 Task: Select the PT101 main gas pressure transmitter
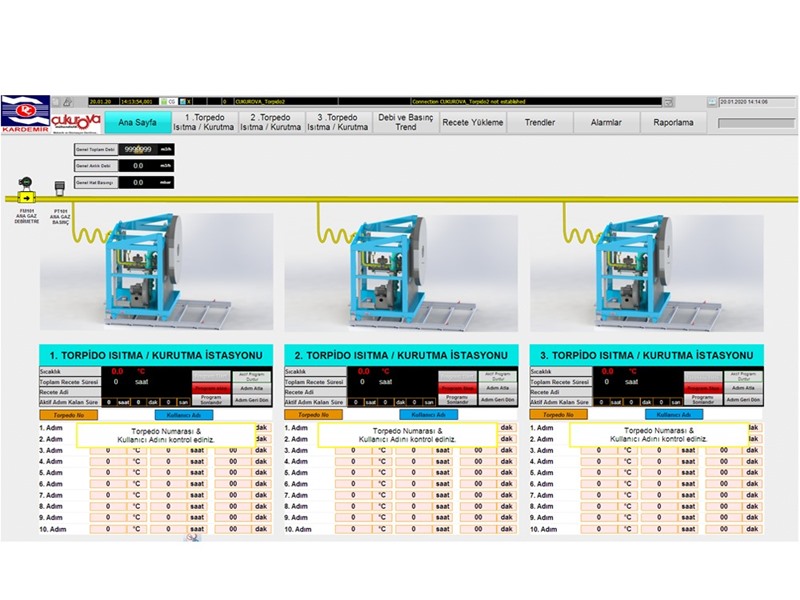pyautogui.click(x=60, y=188)
